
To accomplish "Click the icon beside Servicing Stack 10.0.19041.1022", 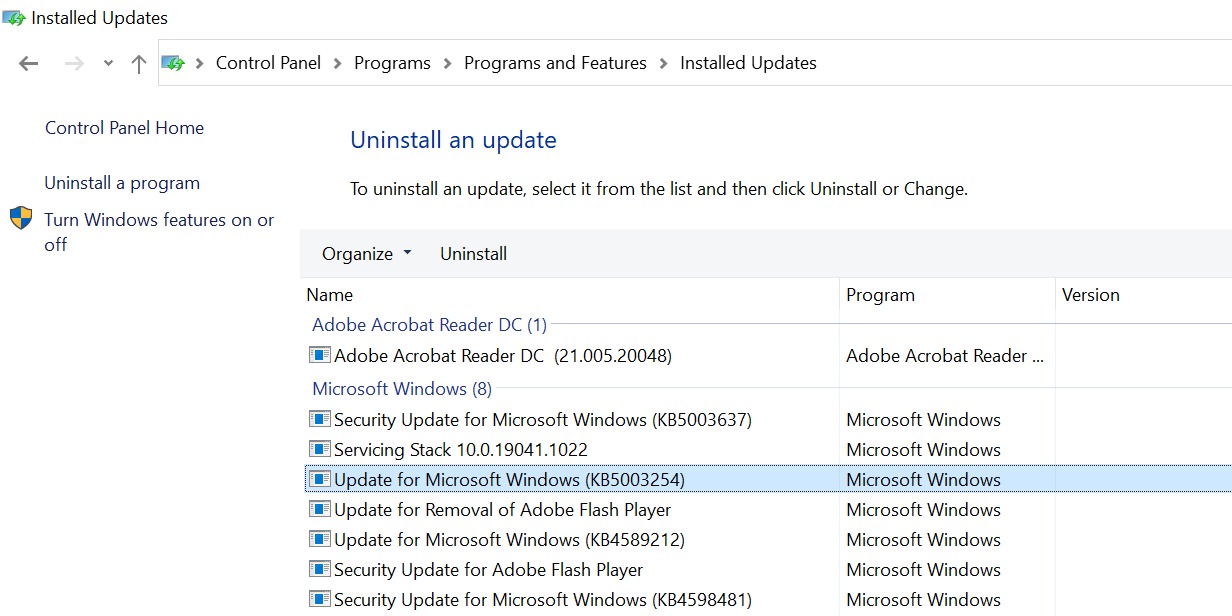I will click(x=319, y=449).
